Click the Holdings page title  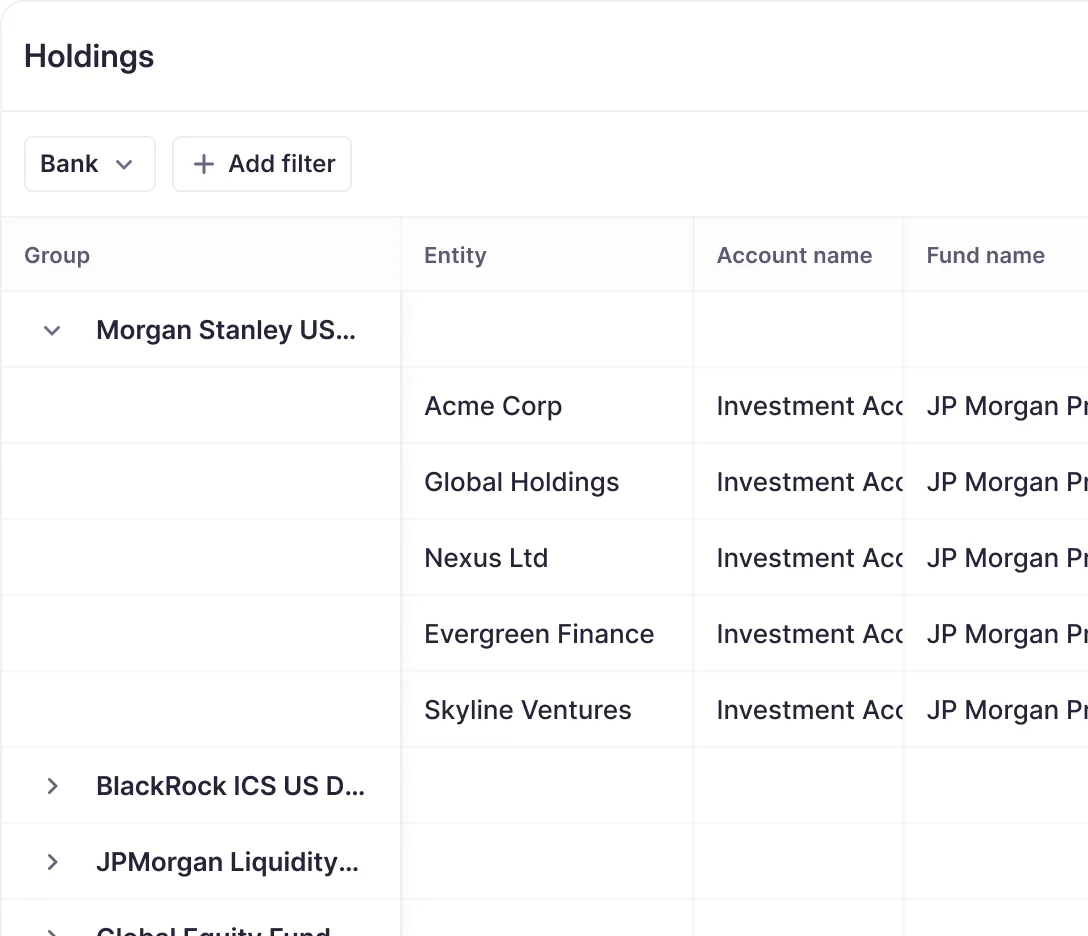coord(89,57)
